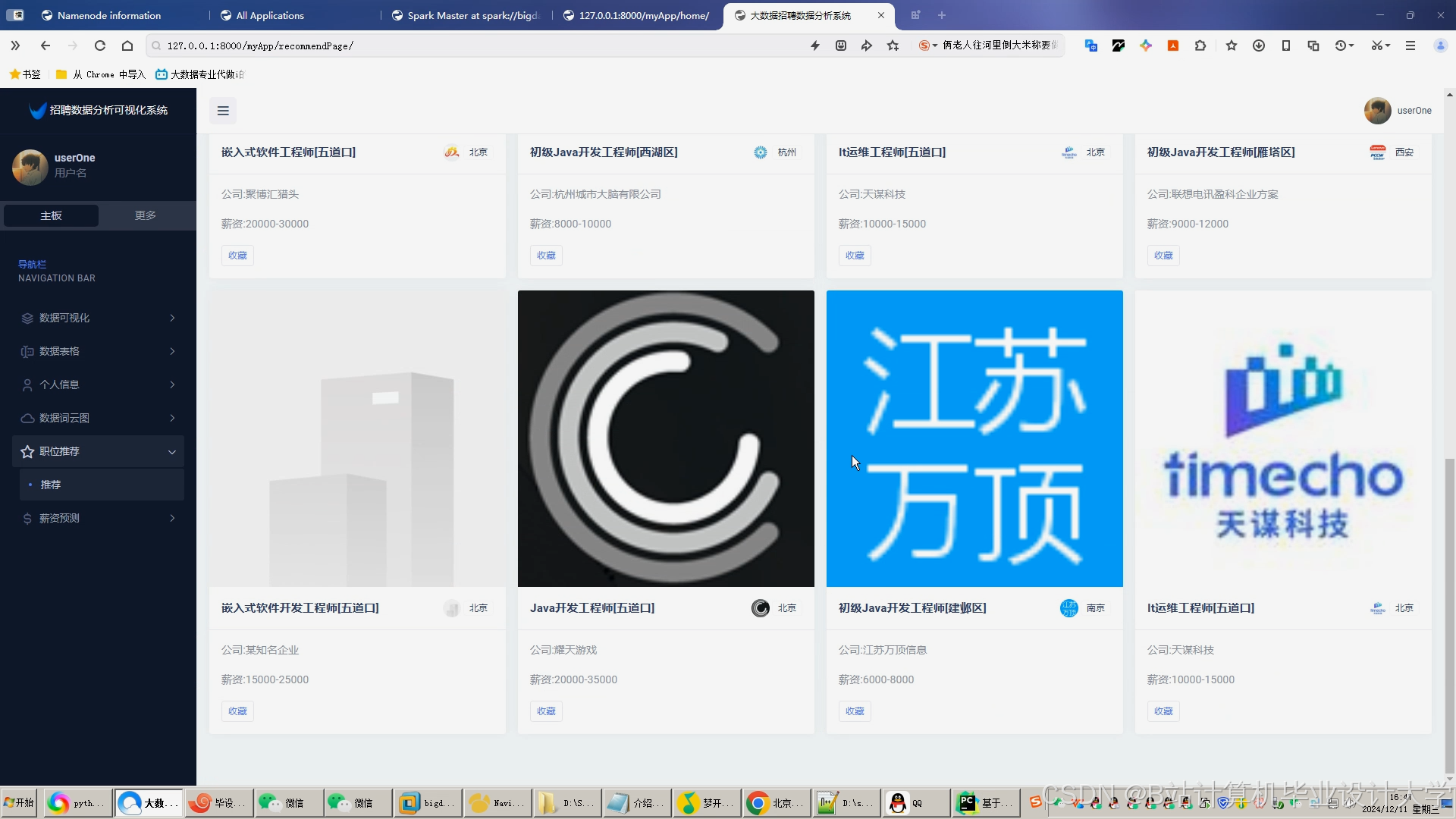Expand the 数据可视化 section chevron
The image size is (1456, 819).
coord(172,318)
